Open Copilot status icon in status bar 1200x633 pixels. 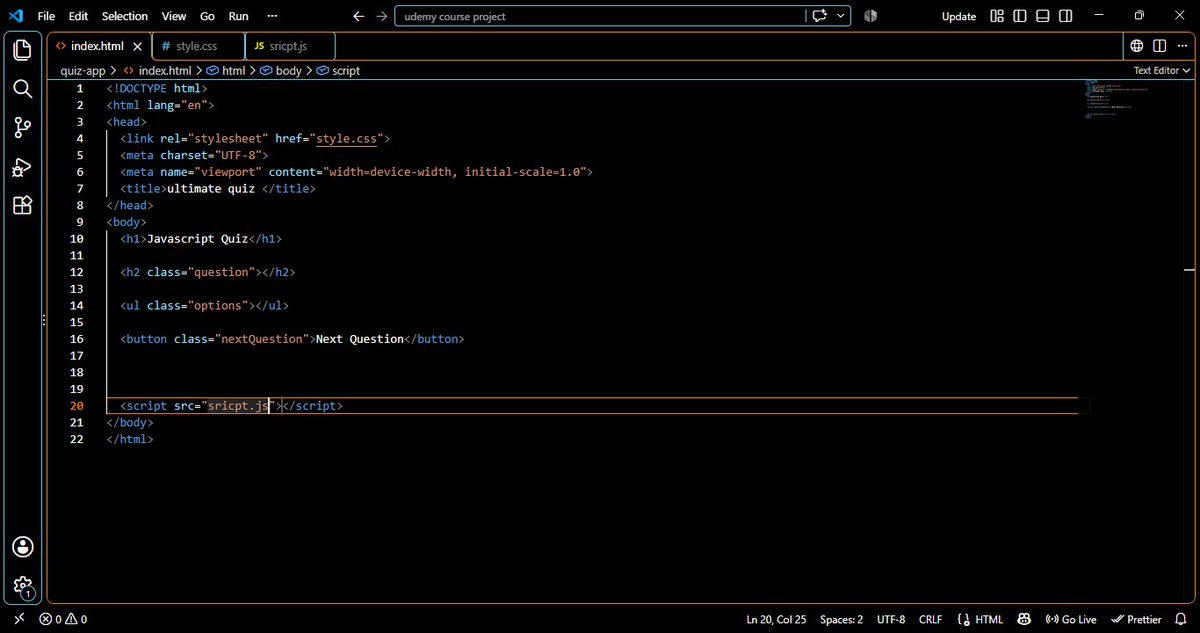click(x=1024, y=620)
